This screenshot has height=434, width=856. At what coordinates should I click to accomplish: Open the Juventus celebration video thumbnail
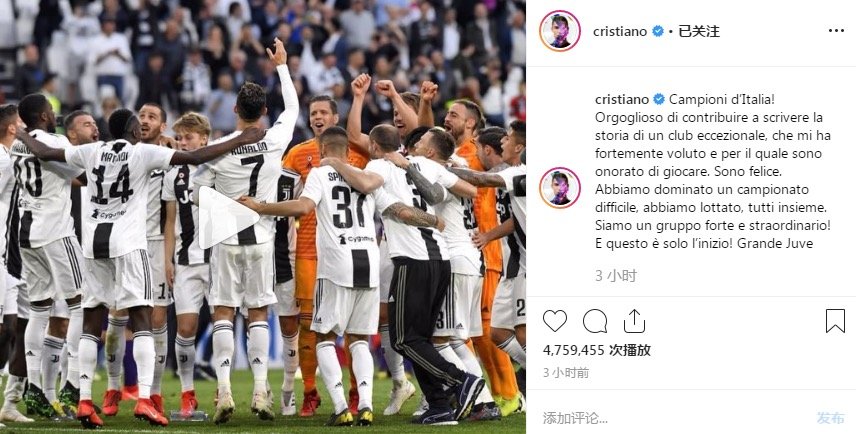[x=263, y=217]
